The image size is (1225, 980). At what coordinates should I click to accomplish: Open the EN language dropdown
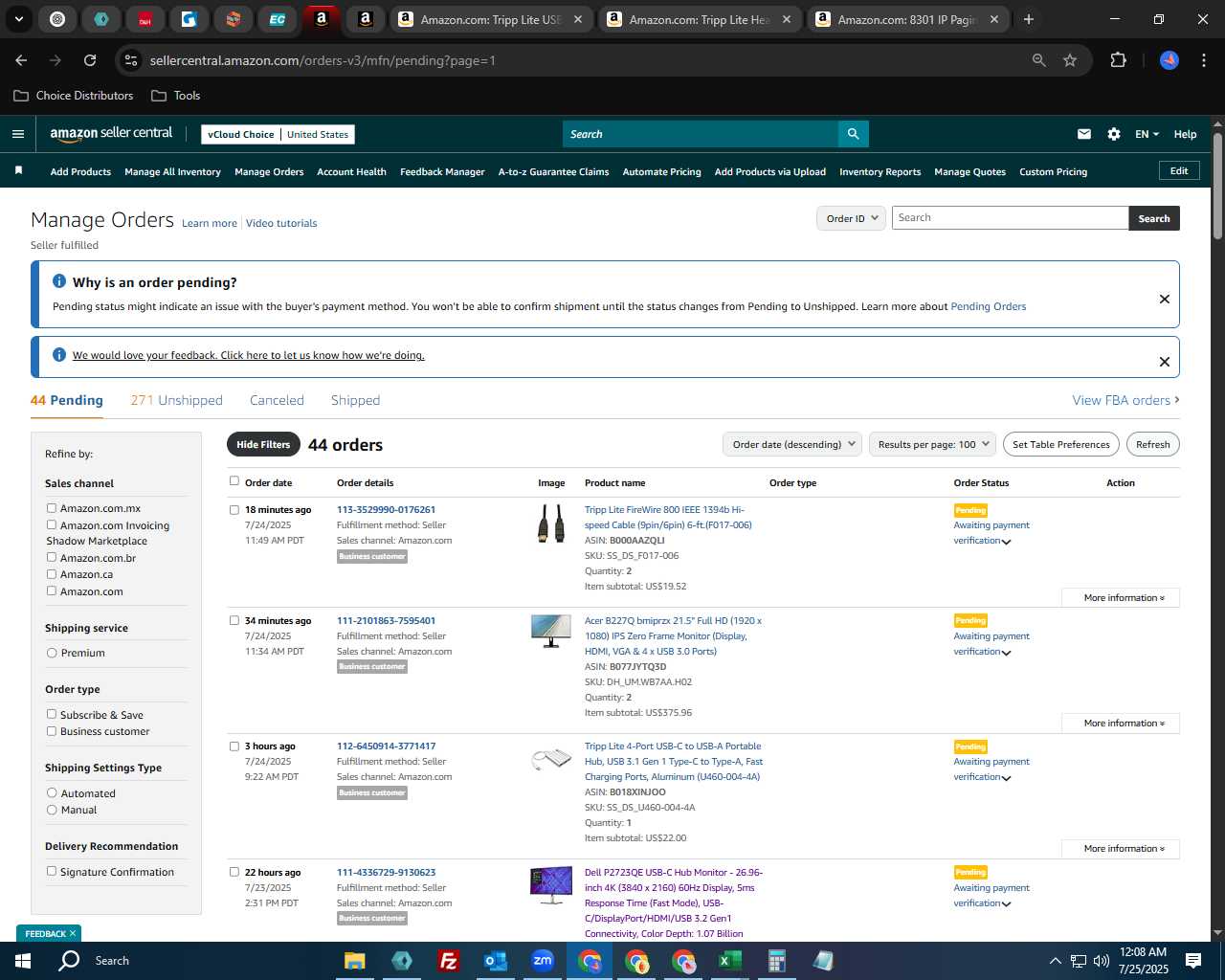coord(1147,134)
